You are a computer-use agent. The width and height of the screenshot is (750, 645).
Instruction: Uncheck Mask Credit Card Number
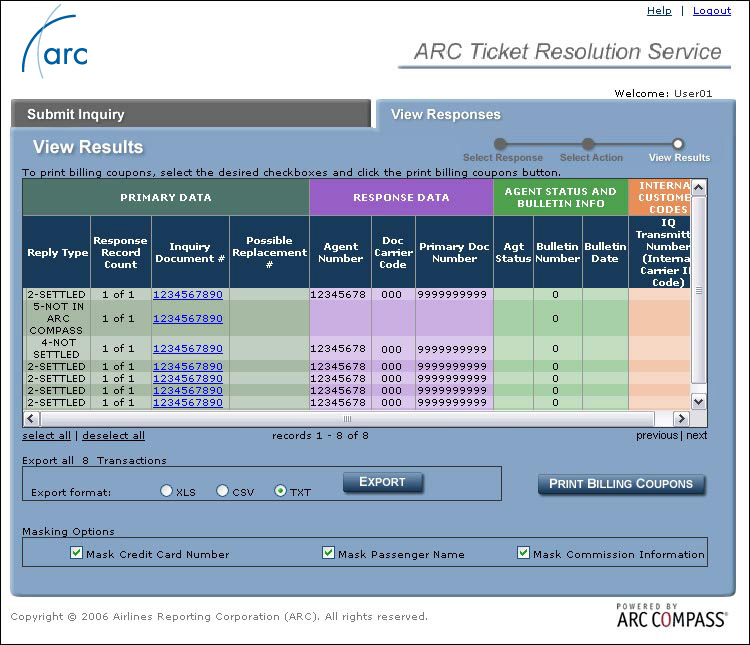tap(76, 553)
